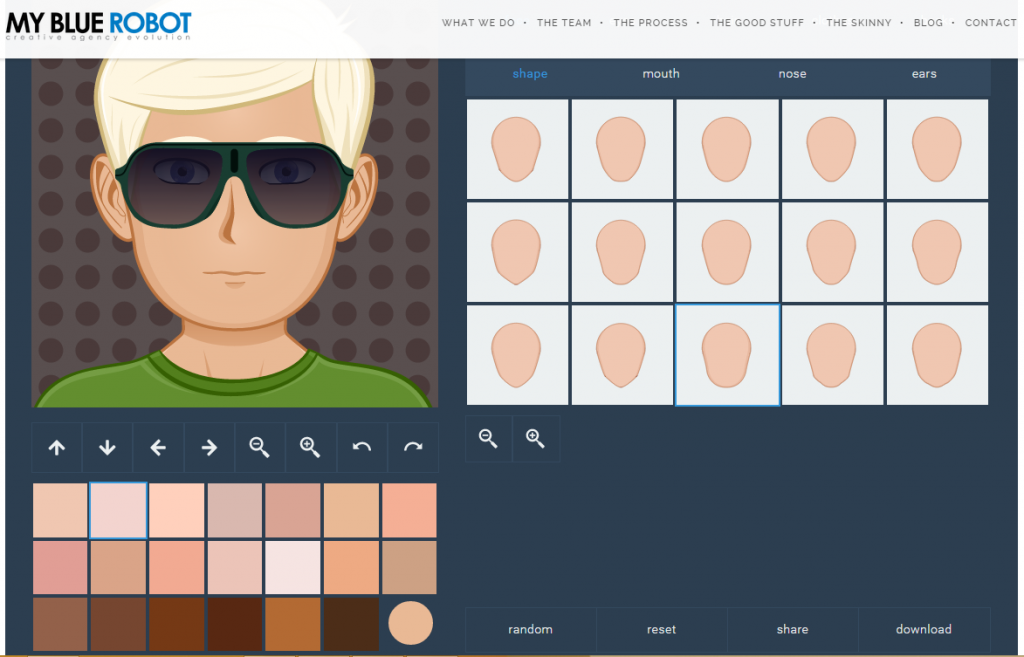
Task: Click the redo arrow icon
Action: tap(413, 448)
